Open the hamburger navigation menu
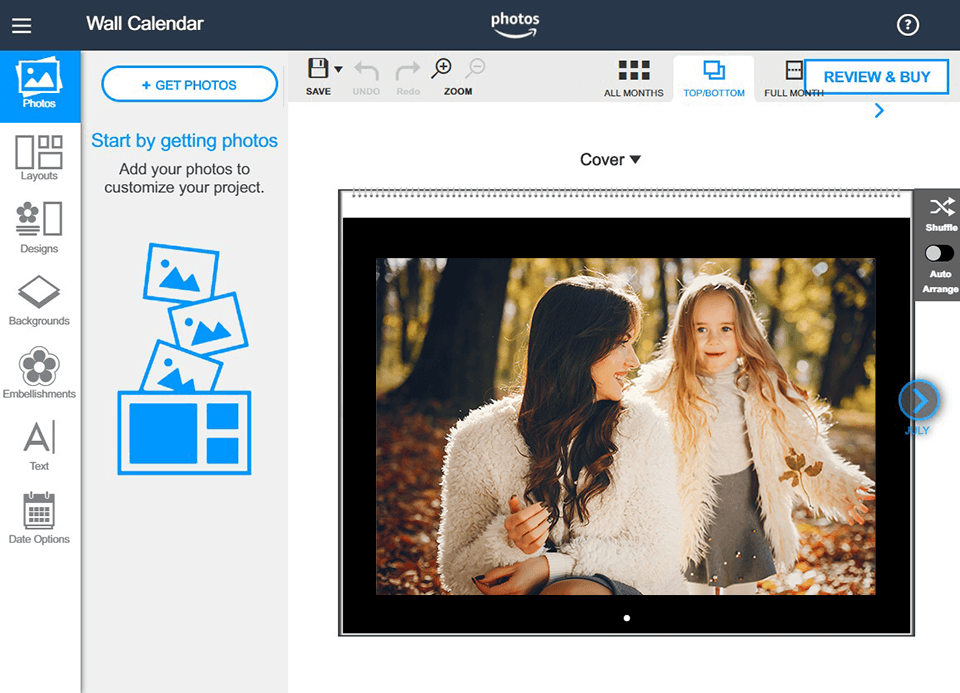This screenshot has width=960, height=693. coord(21,25)
